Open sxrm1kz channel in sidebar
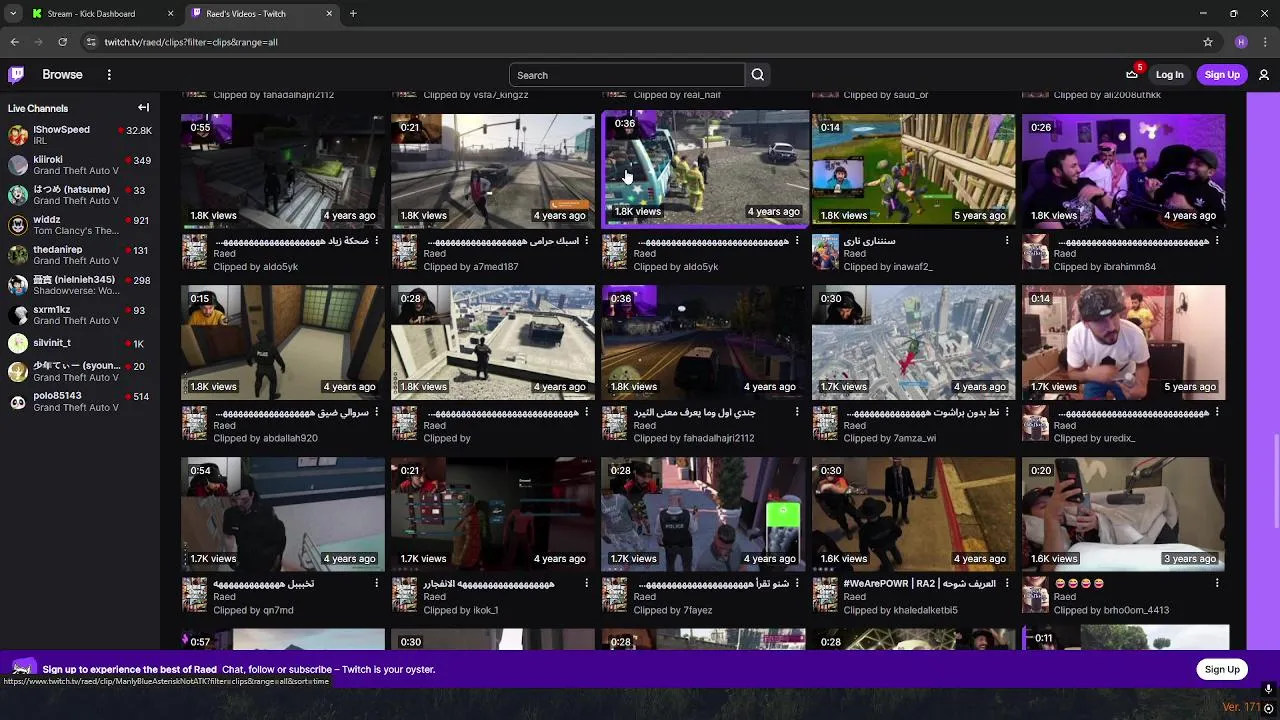The image size is (1280, 720). [80, 315]
